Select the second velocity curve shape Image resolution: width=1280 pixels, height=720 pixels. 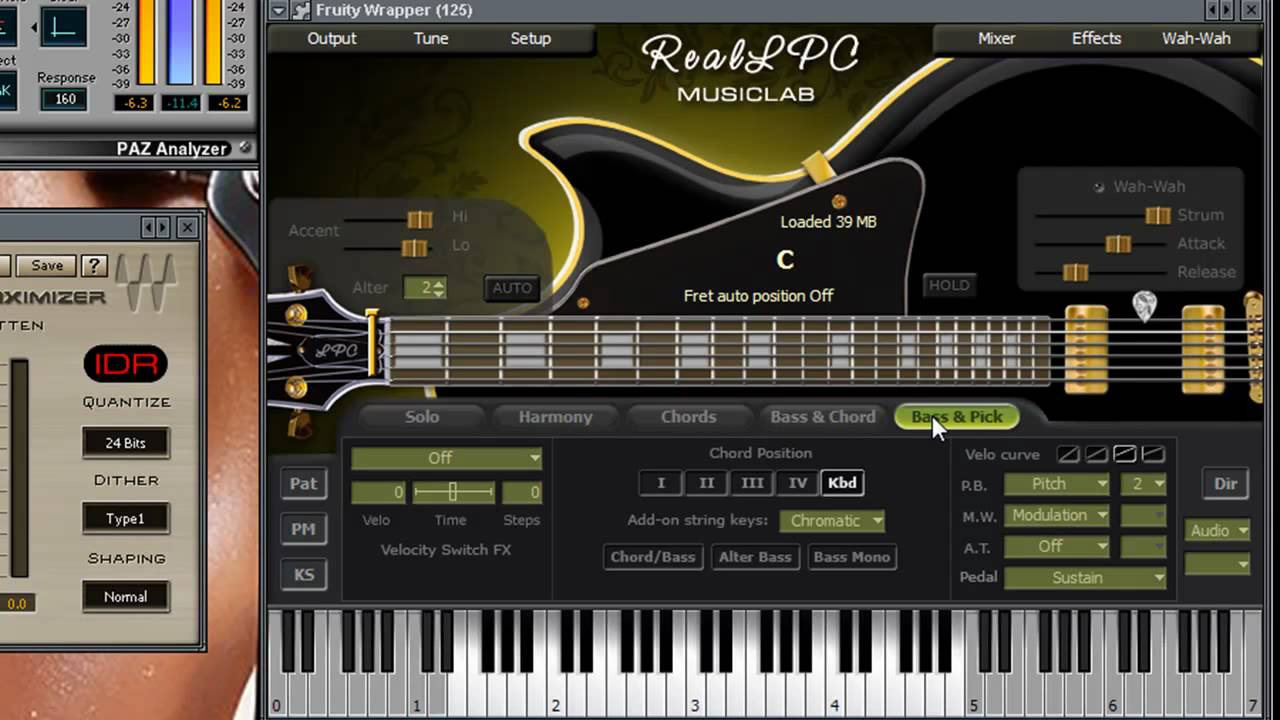point(1097,454)
